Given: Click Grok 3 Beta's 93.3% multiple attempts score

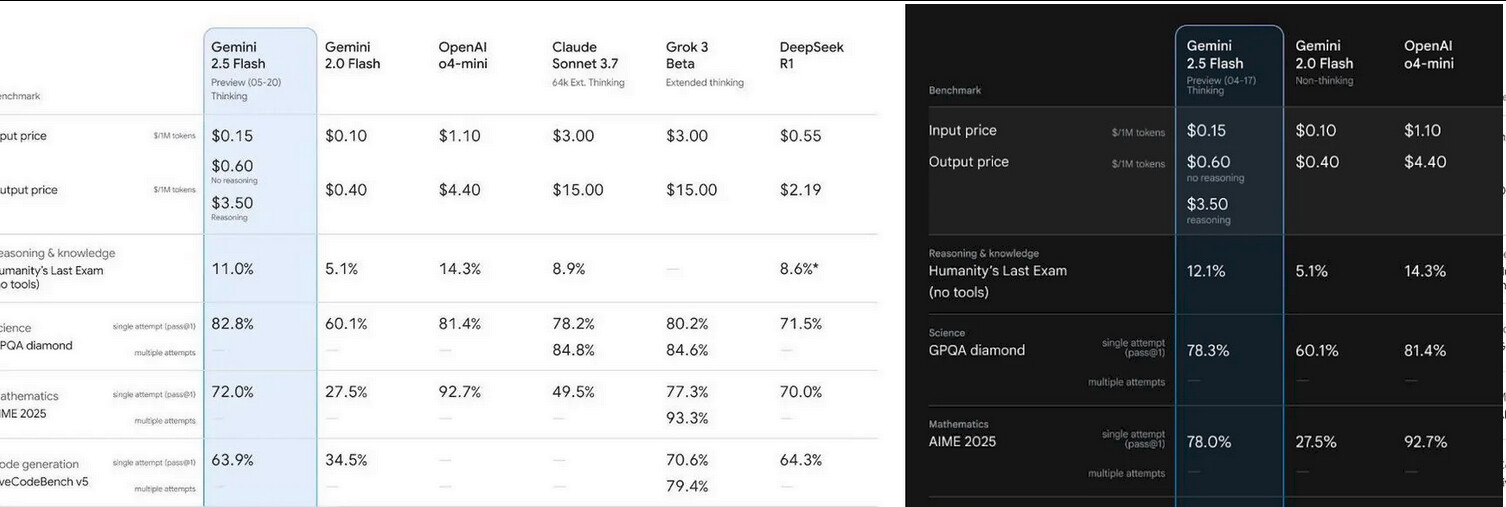Looking at the screenshot, I should pyautogui.click(x=687, y=418).
